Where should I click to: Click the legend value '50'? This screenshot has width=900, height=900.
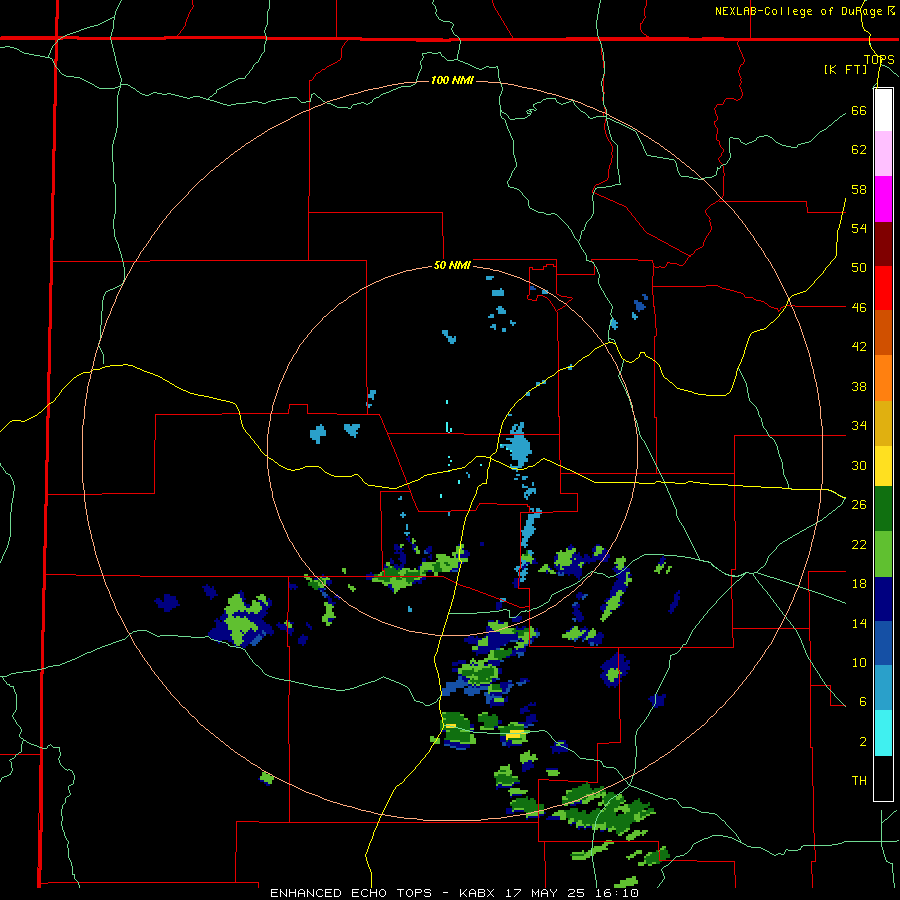[x=859, y=267]
